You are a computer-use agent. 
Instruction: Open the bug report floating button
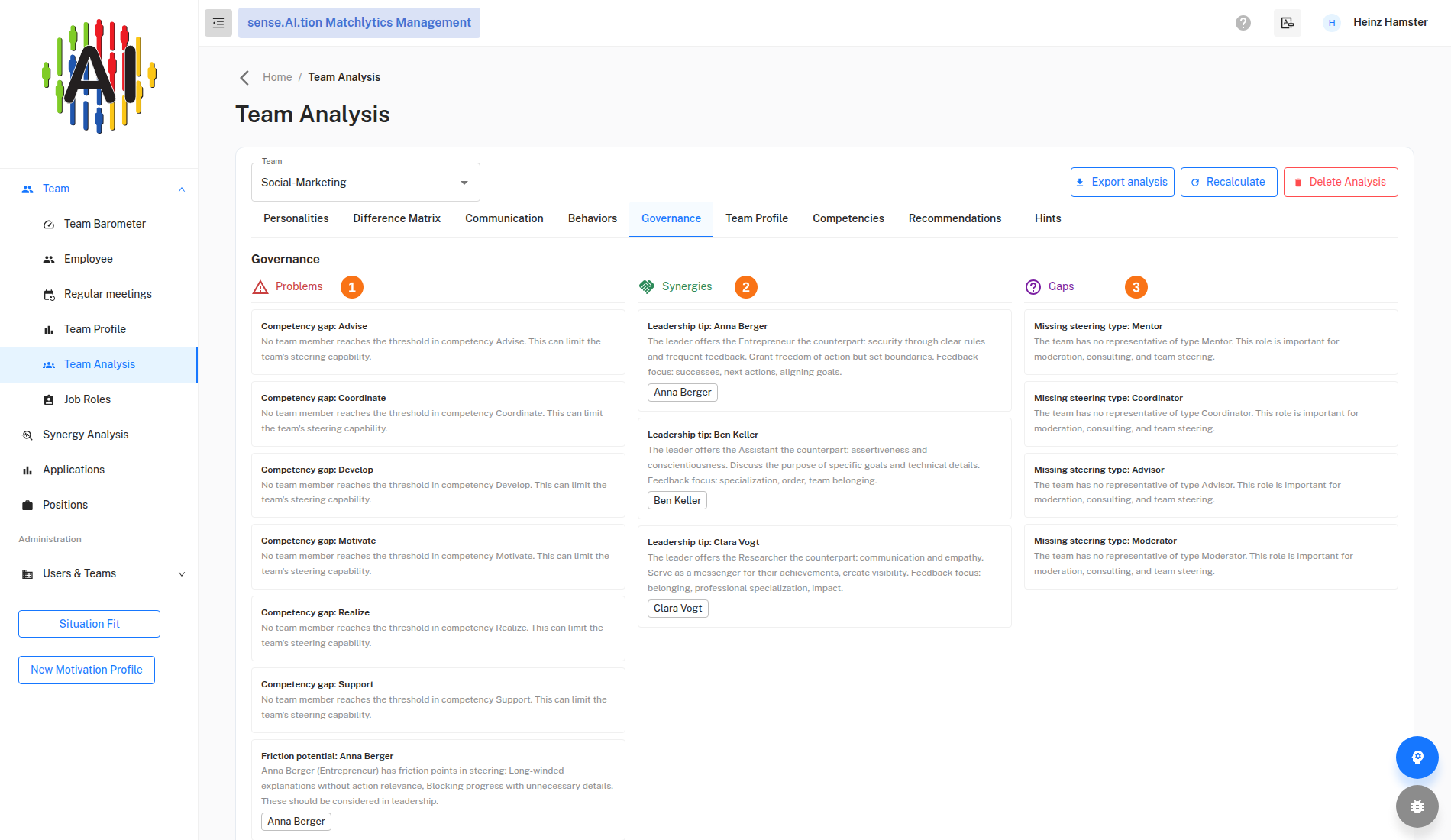1417,806
